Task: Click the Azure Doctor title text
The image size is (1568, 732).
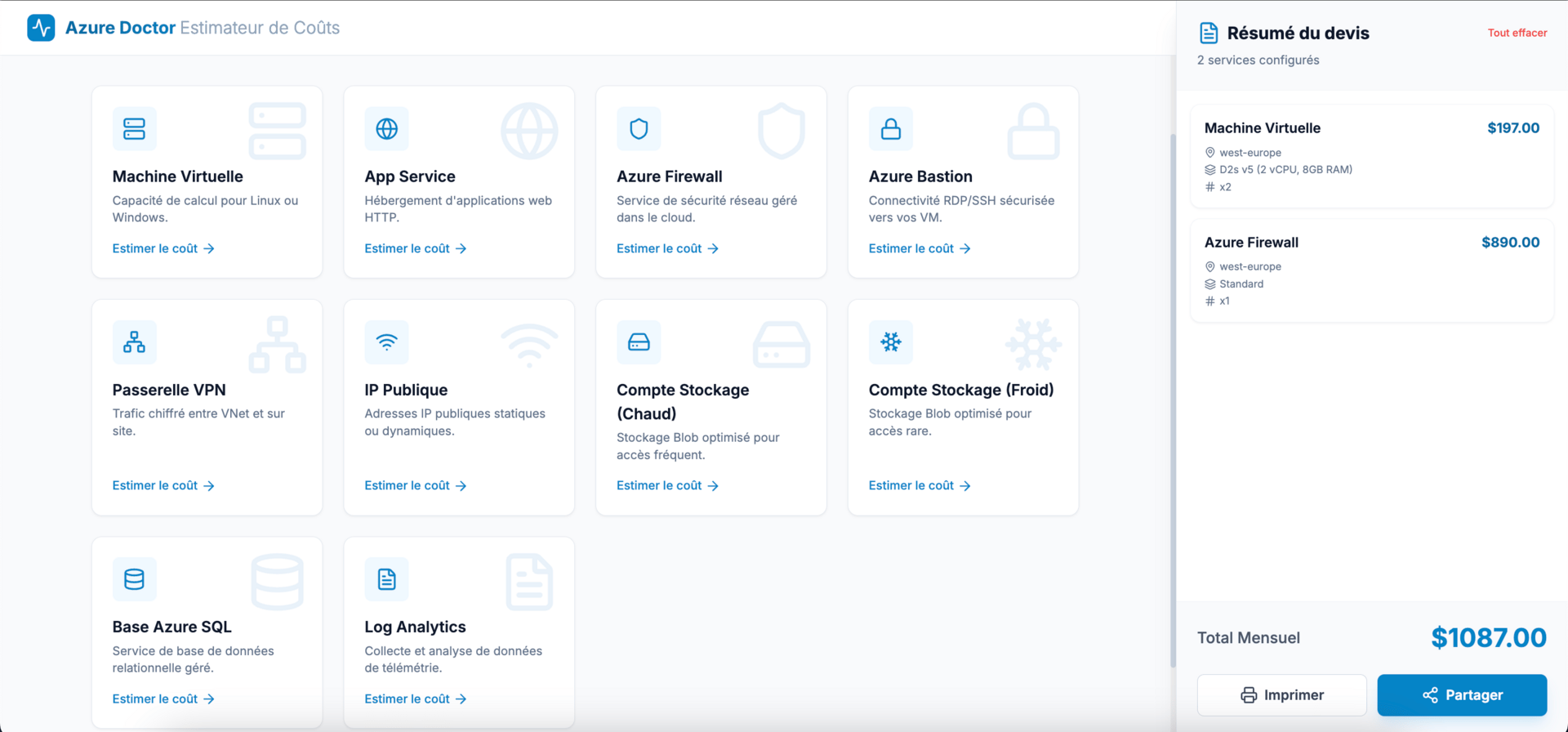Action: [x=120, y=28]
